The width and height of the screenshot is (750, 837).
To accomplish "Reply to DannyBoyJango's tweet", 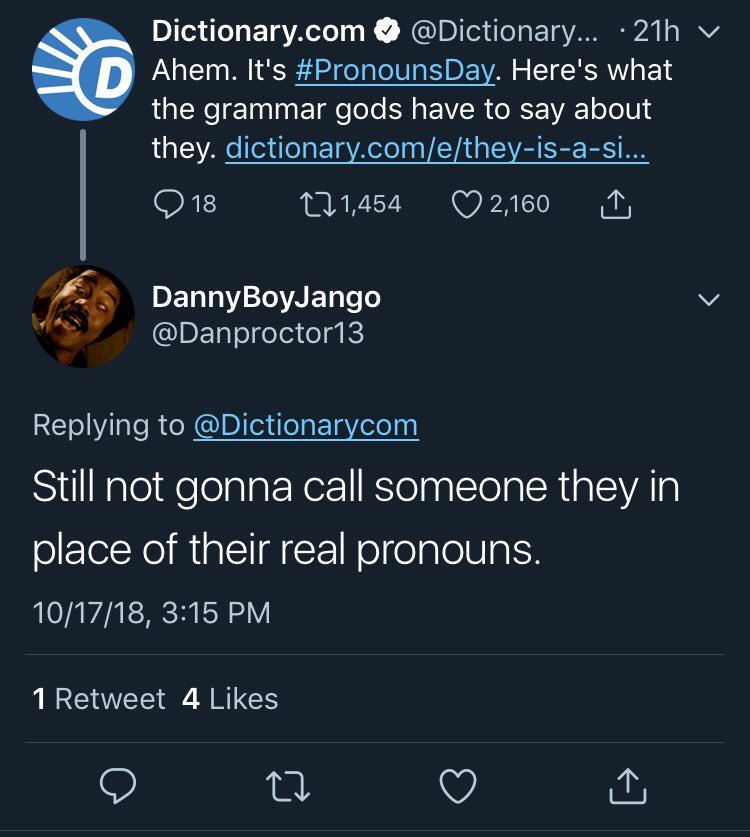I will (x=120, y=784).
